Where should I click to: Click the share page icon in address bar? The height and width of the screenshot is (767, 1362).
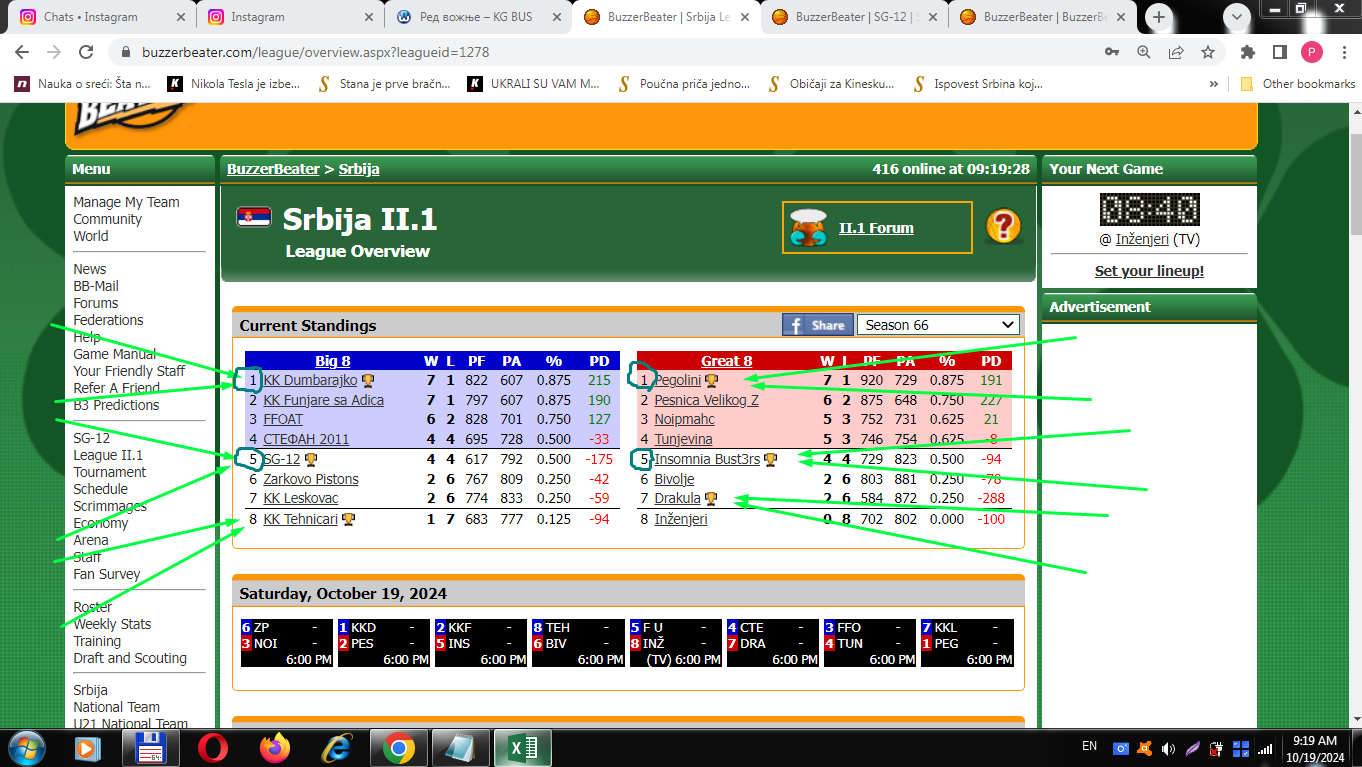click(1176, 52)
